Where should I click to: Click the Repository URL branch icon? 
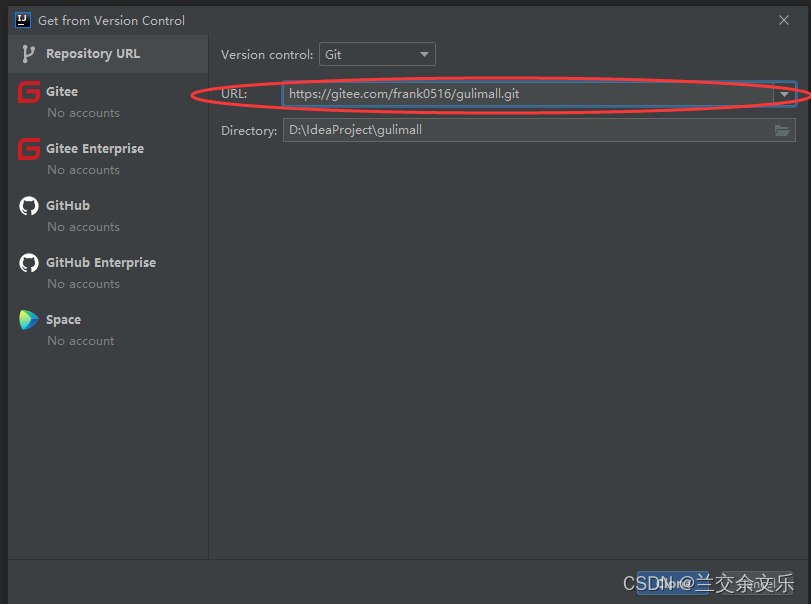(x=28, y=54)
